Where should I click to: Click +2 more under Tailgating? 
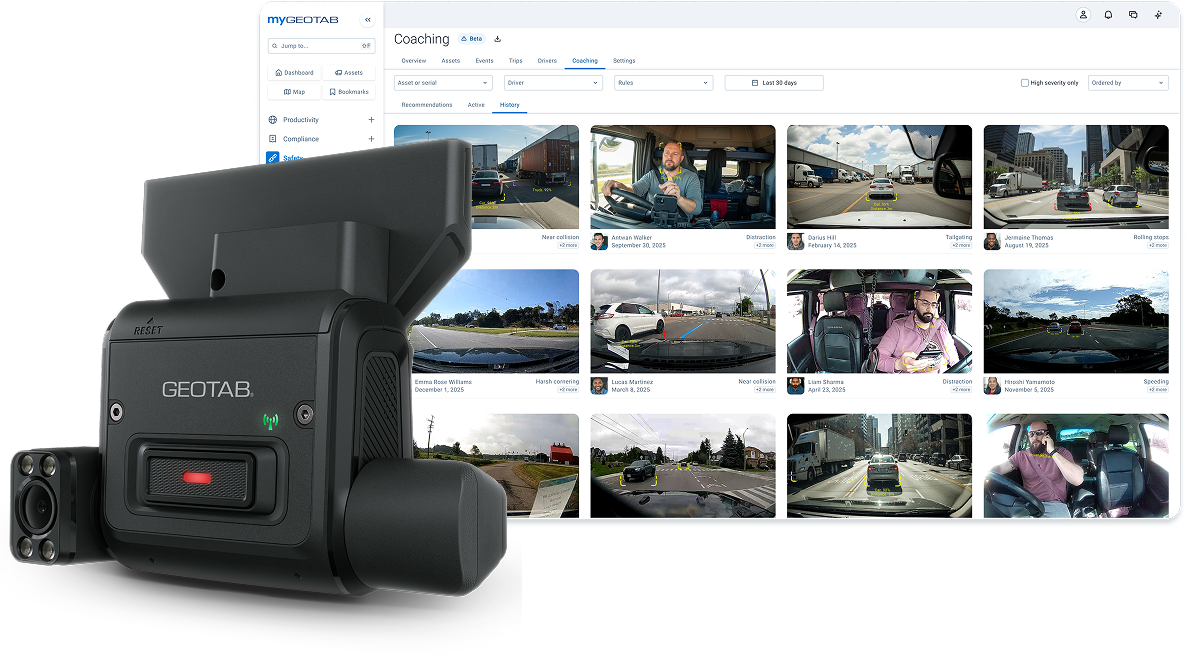point(961,246)
